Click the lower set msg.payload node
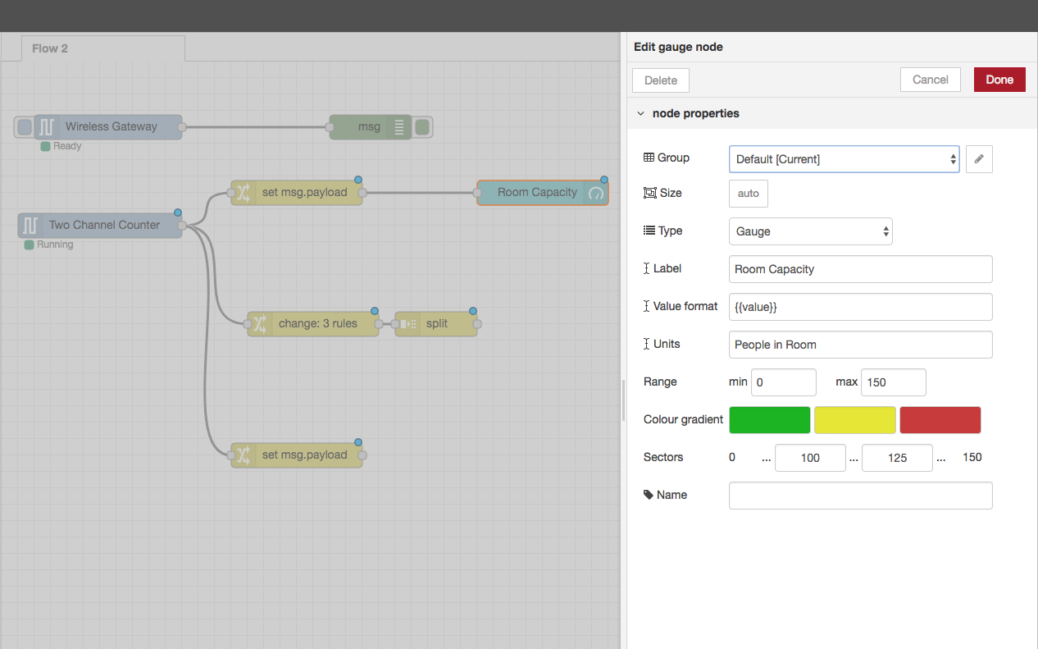This screenshot has height=649, width=1038. (x=297, y=454)
